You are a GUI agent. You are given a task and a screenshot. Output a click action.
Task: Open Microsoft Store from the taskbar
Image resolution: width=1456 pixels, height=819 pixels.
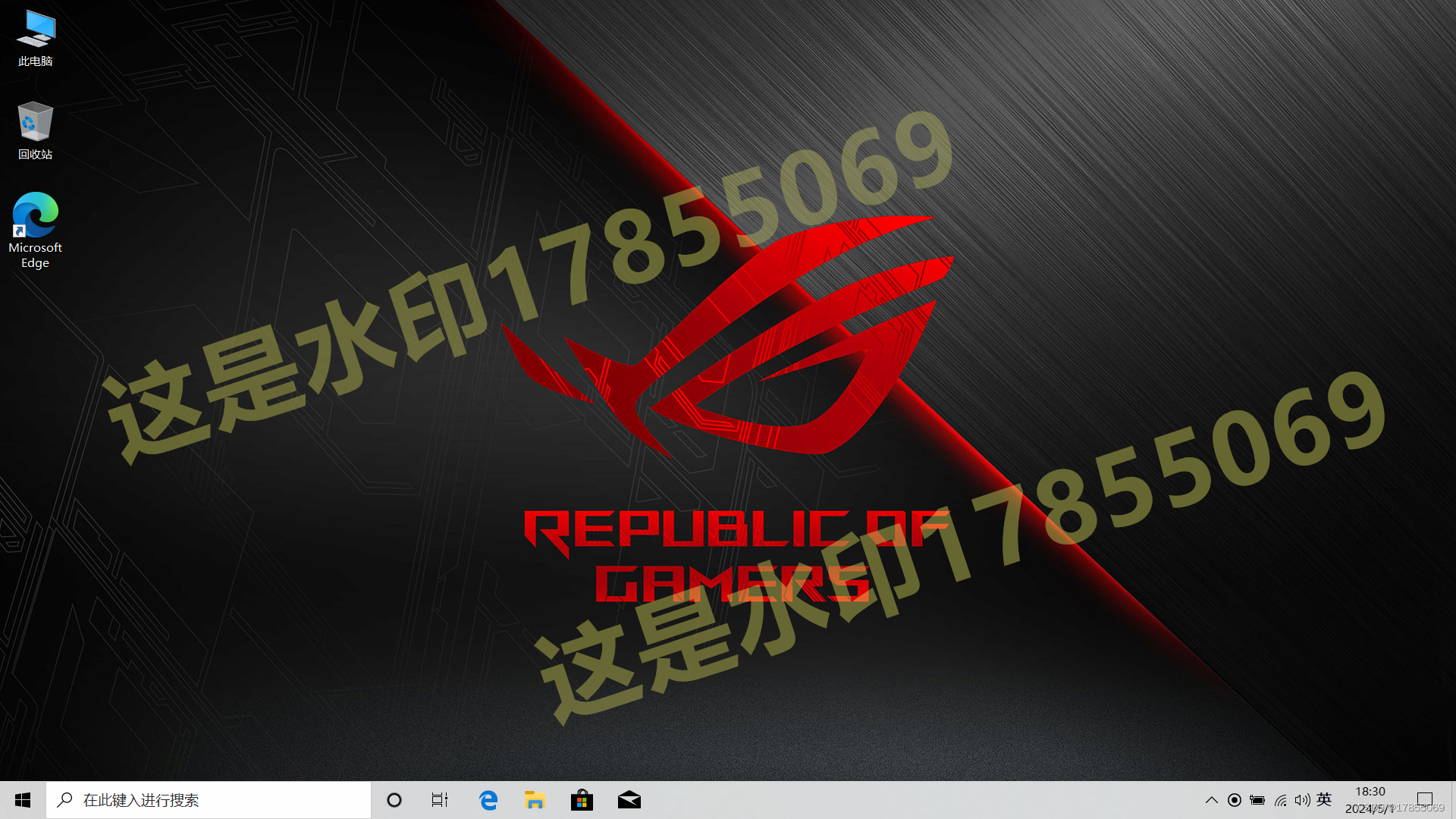[x=582, y=800]
